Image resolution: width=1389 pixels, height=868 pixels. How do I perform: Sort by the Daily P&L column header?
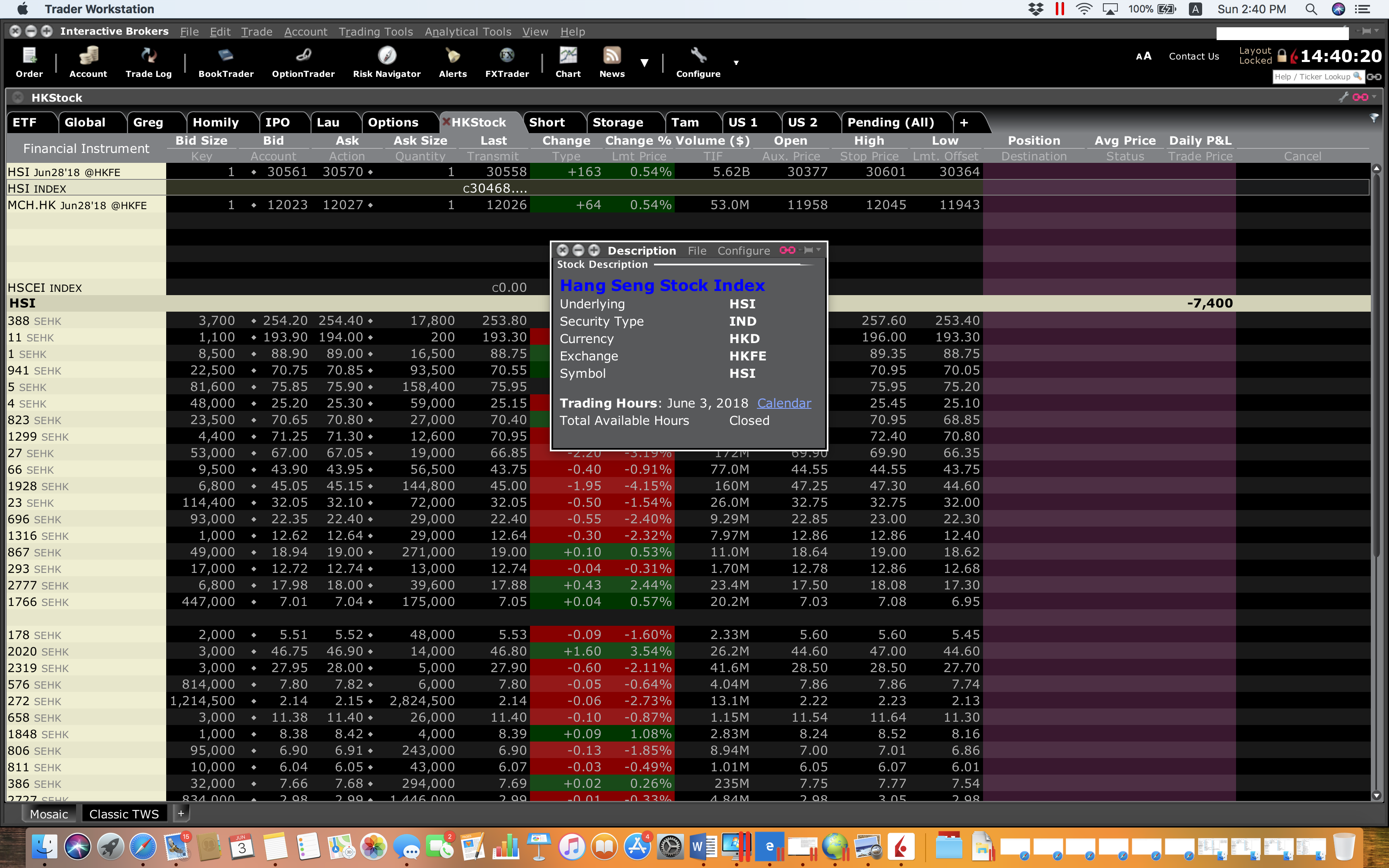tap(1200, 141)
